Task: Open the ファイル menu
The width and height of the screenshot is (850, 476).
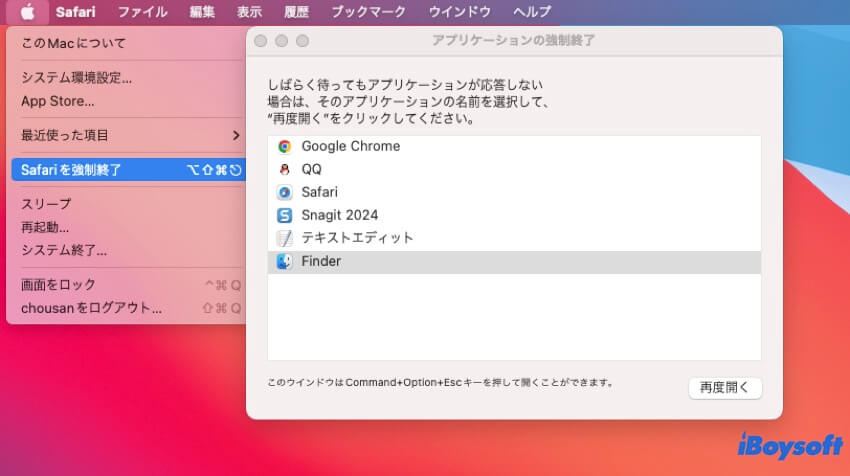Action: pyautogui.click(x=143, y=11)
